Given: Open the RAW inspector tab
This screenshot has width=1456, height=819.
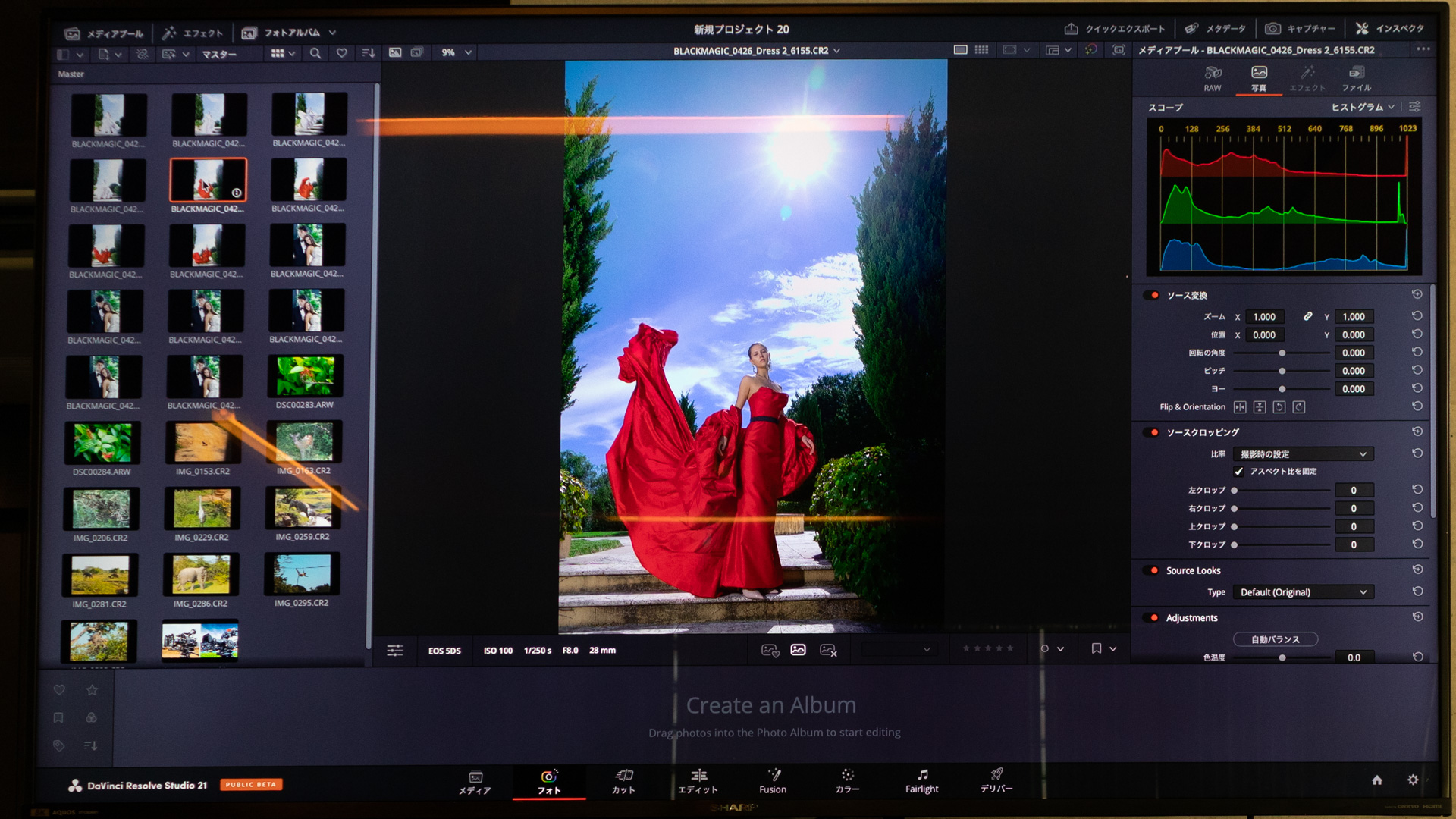Looking at the screenshot, I should point(1213,78).
